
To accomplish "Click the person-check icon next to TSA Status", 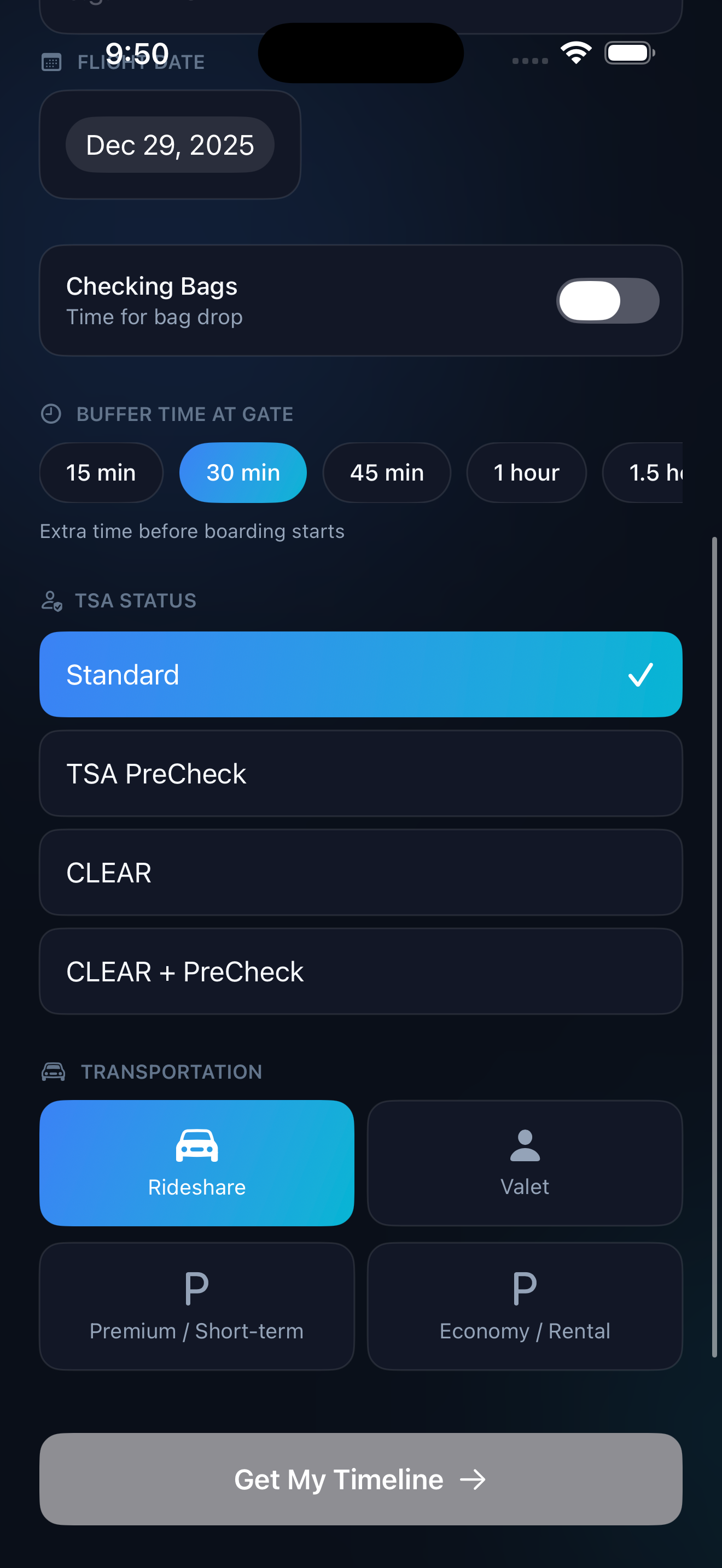I will click(53, 600).
